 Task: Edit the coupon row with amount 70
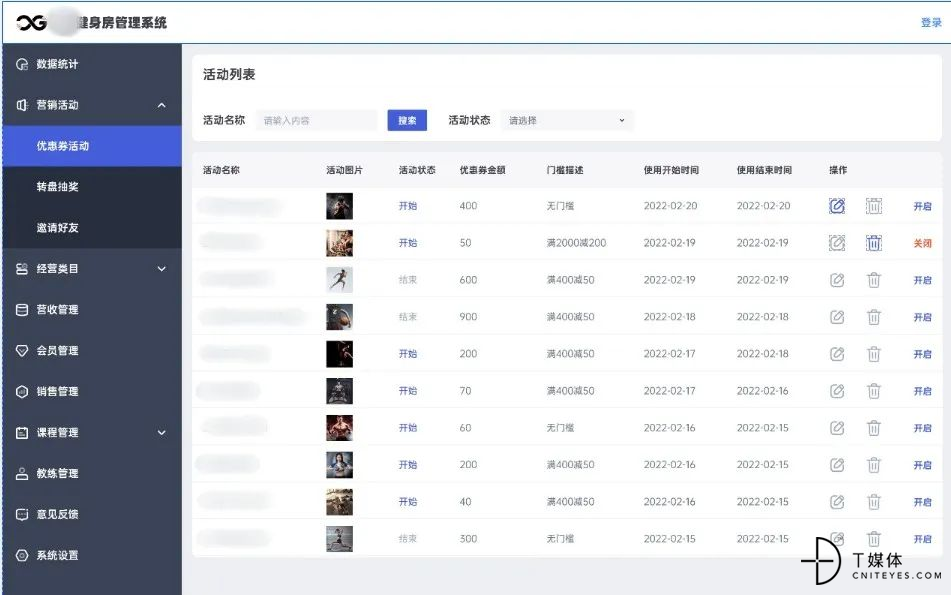837,391
